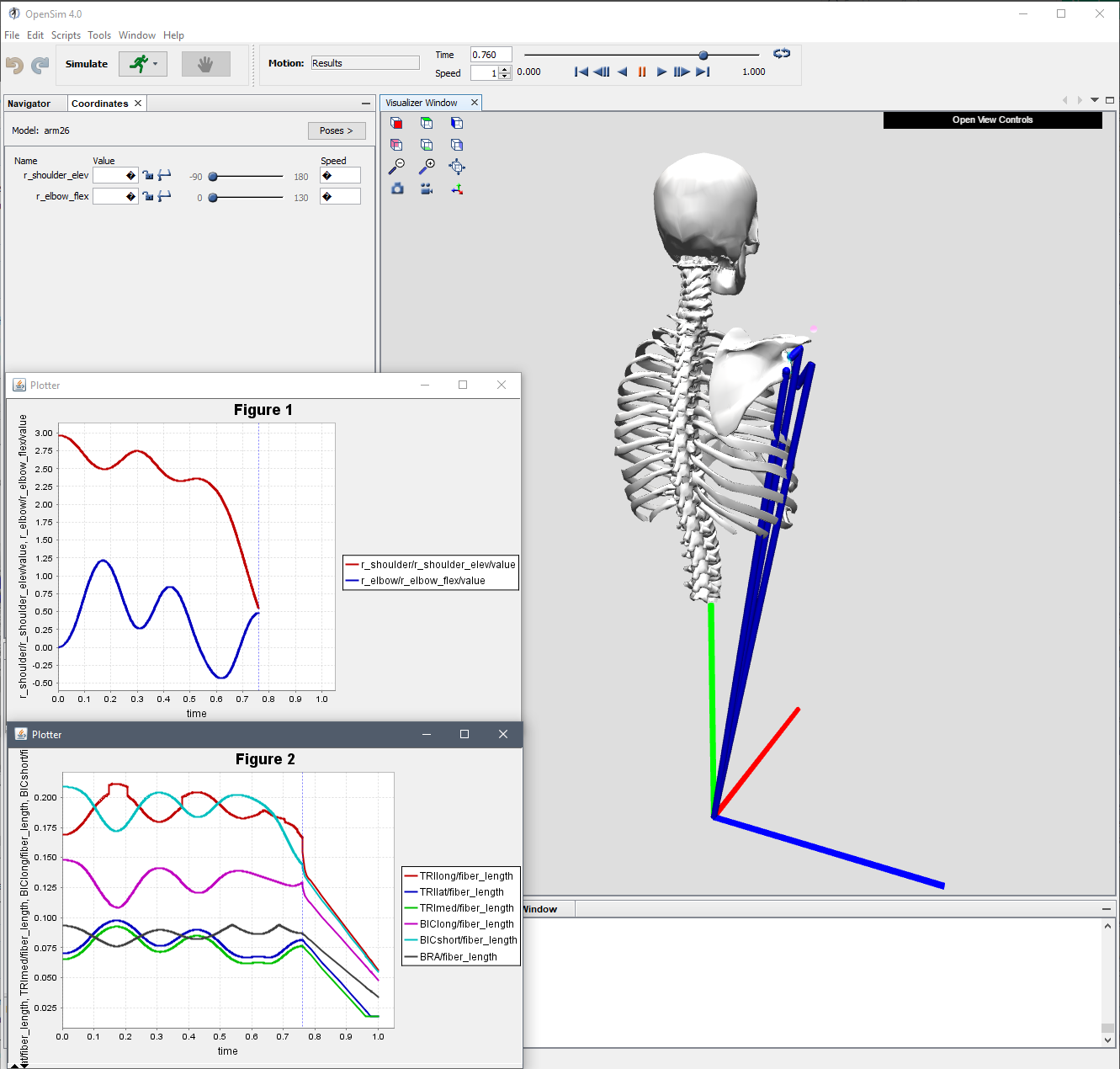Open the simulate tool dropdown arrow
Viewport: 1120px width, 1069px height.
click(x=155, y=63)
